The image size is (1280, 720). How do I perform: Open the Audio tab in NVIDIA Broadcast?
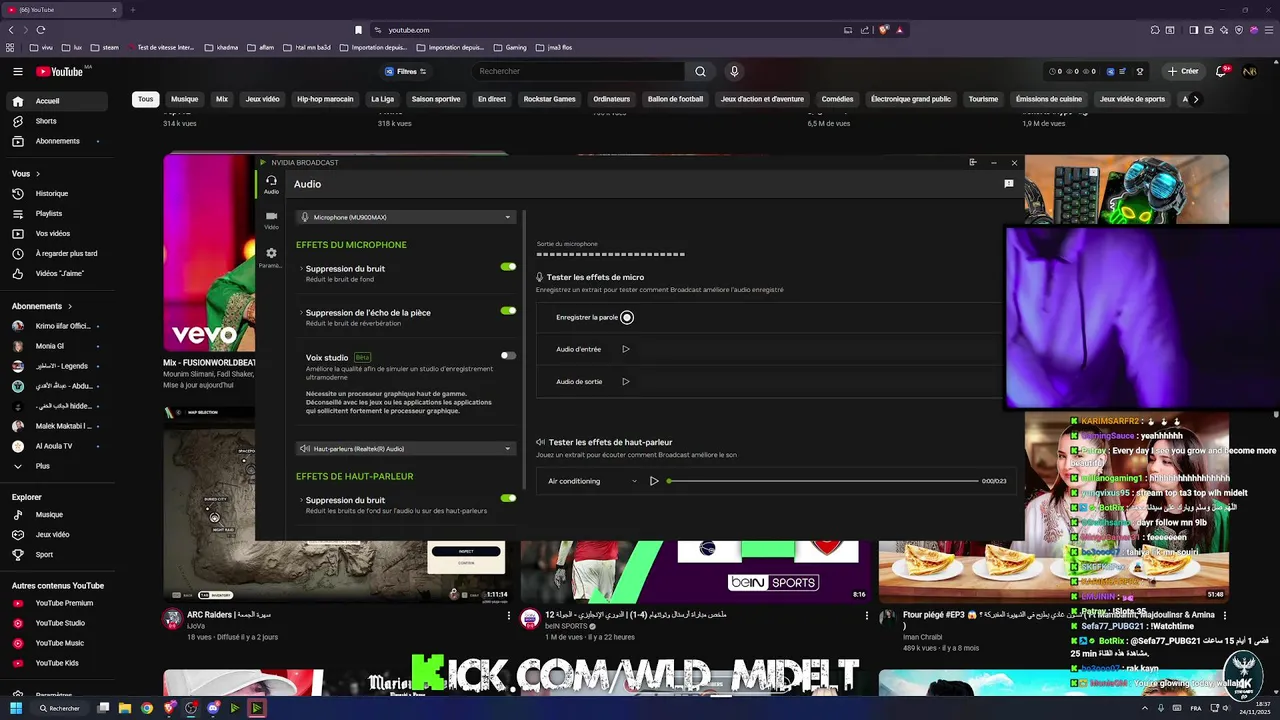pos(271,185)
